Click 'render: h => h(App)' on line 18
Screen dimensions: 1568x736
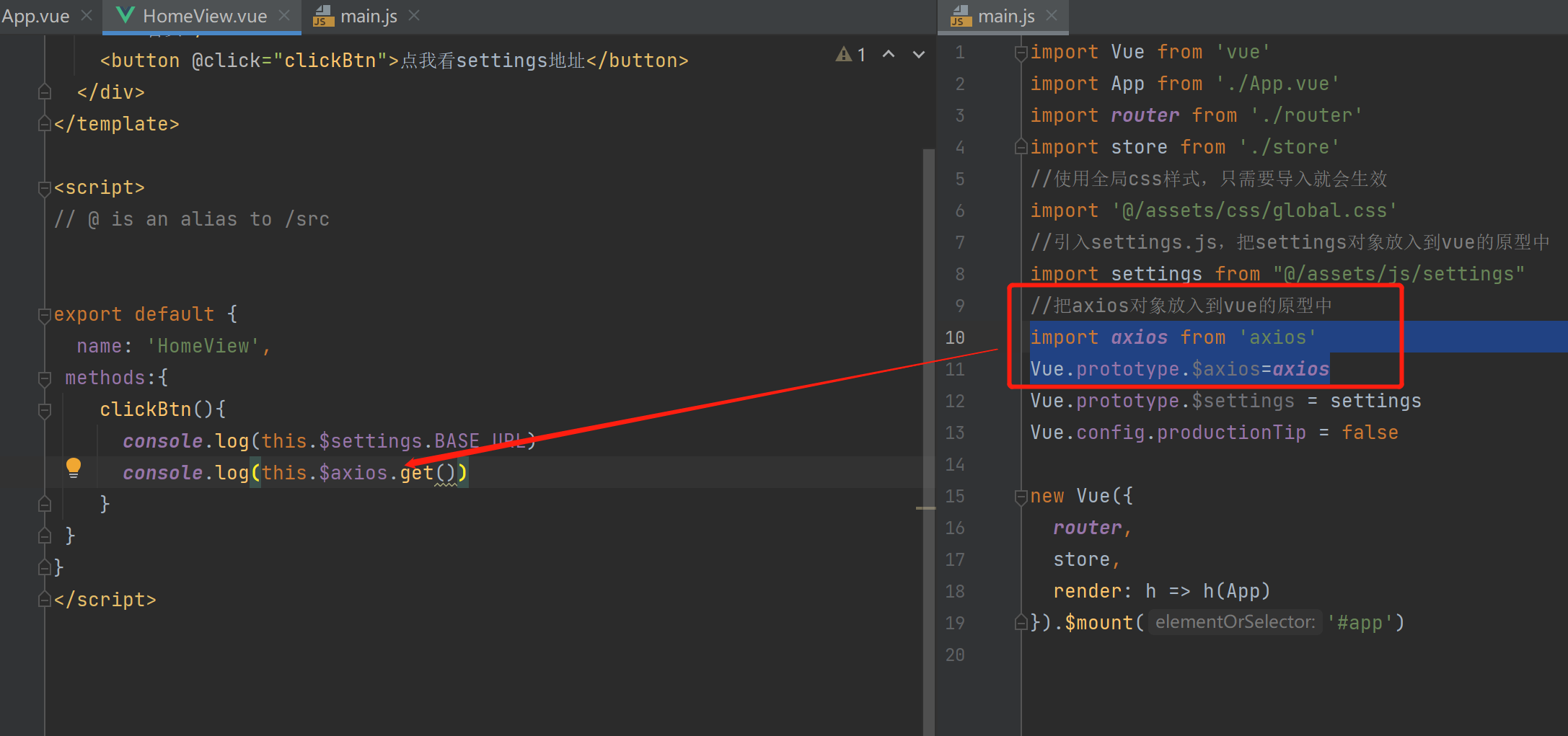1161,591
